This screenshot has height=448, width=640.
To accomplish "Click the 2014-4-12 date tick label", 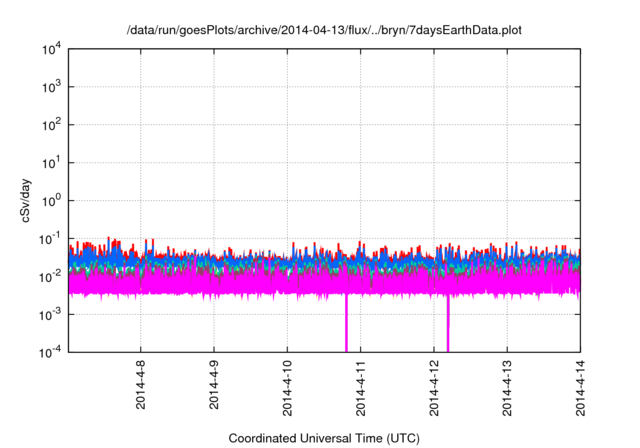I will coord(434,388).
